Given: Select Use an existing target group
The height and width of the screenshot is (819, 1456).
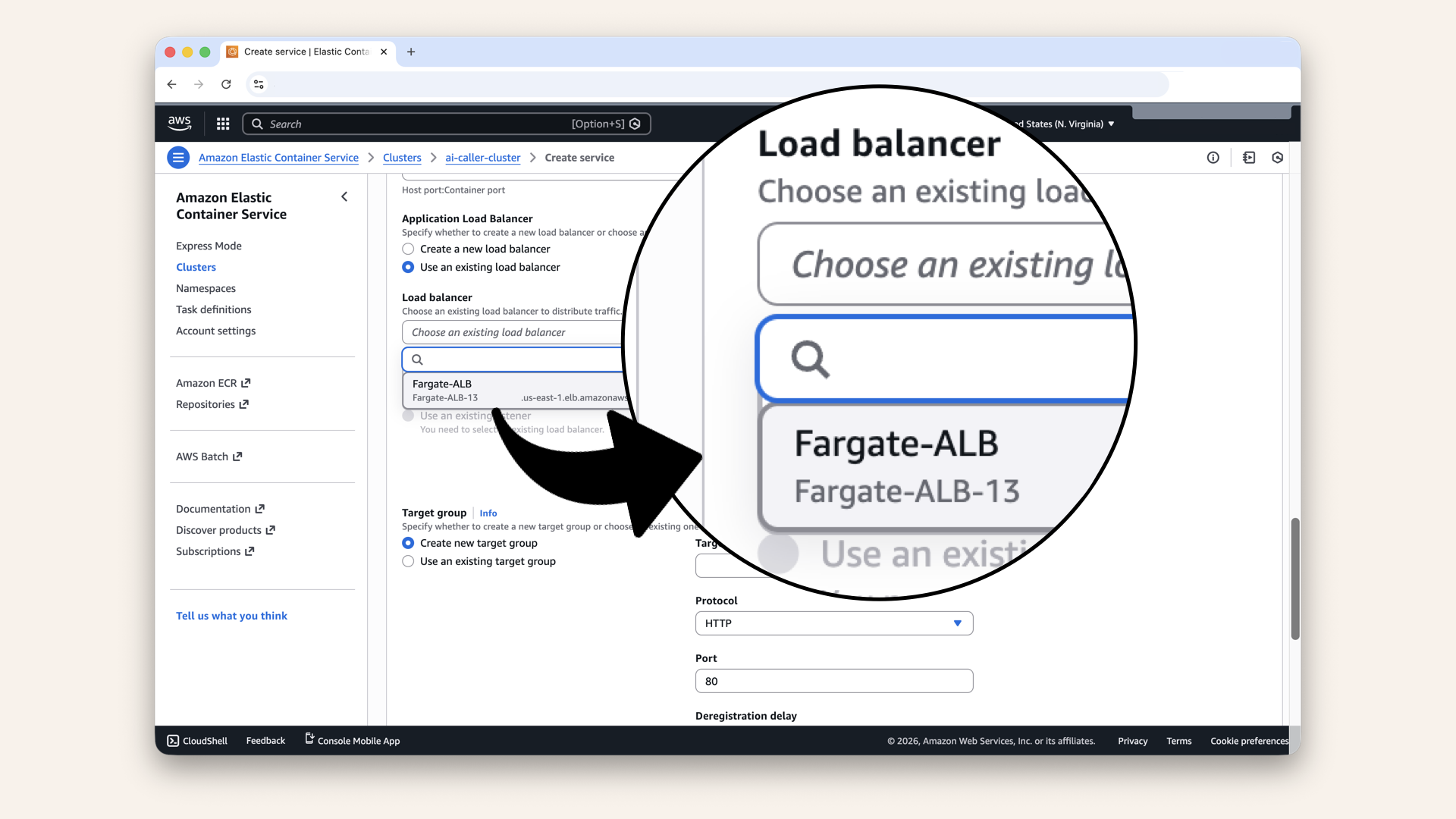Looking at the screenshot, I should (x=408, y=561).
